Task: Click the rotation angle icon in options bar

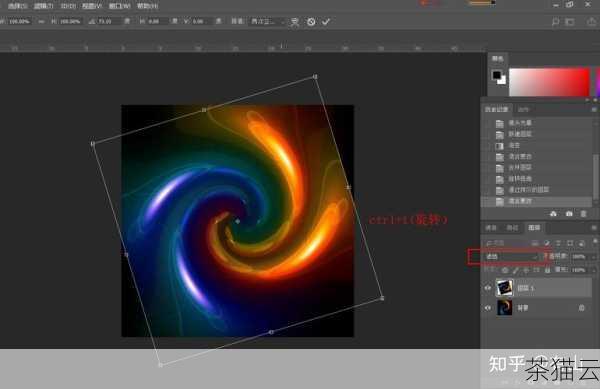Action: tap(92, 21)
